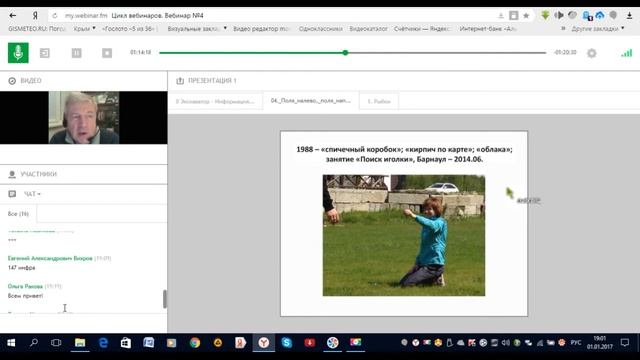Switch to the Экскаватор - Информация presentation tab
This screenshot has width=640, height=360.
pyautogui.click(x=215, y=101)
